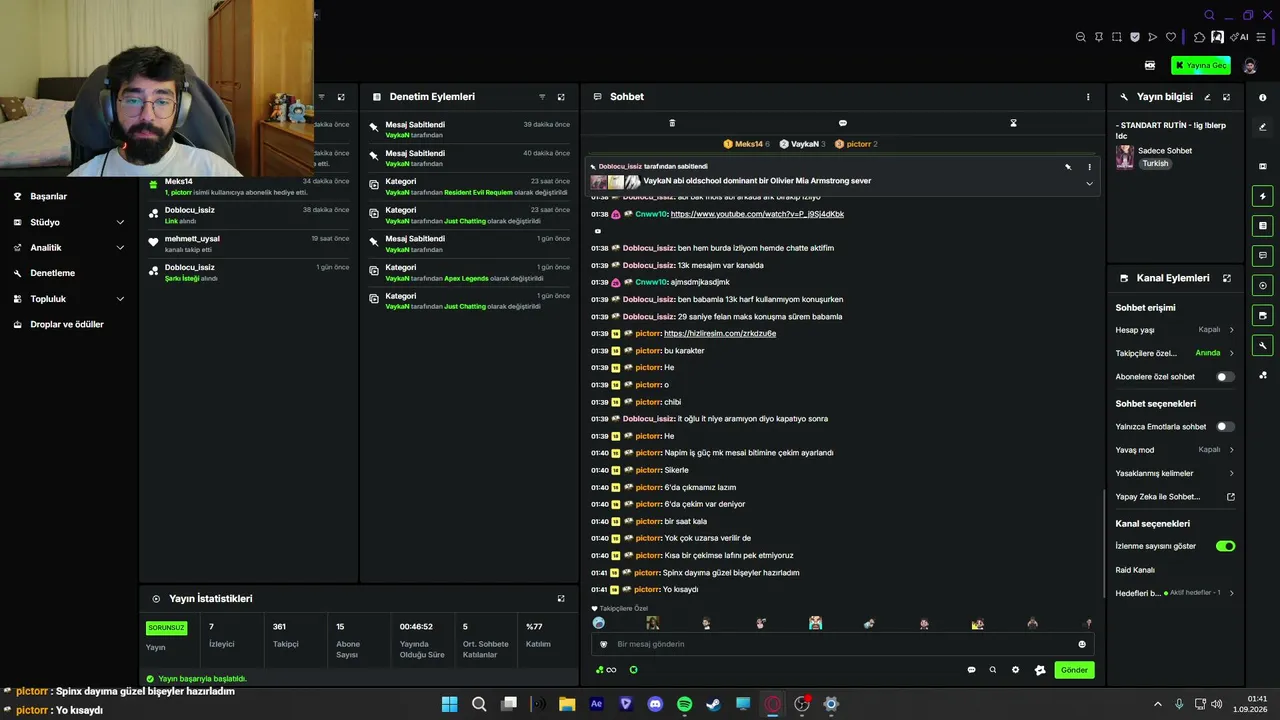Screen dimensions: 1280x720
Task: Open the browser zoom-out magnifier icon
Action: click(x=1080, y=37)
